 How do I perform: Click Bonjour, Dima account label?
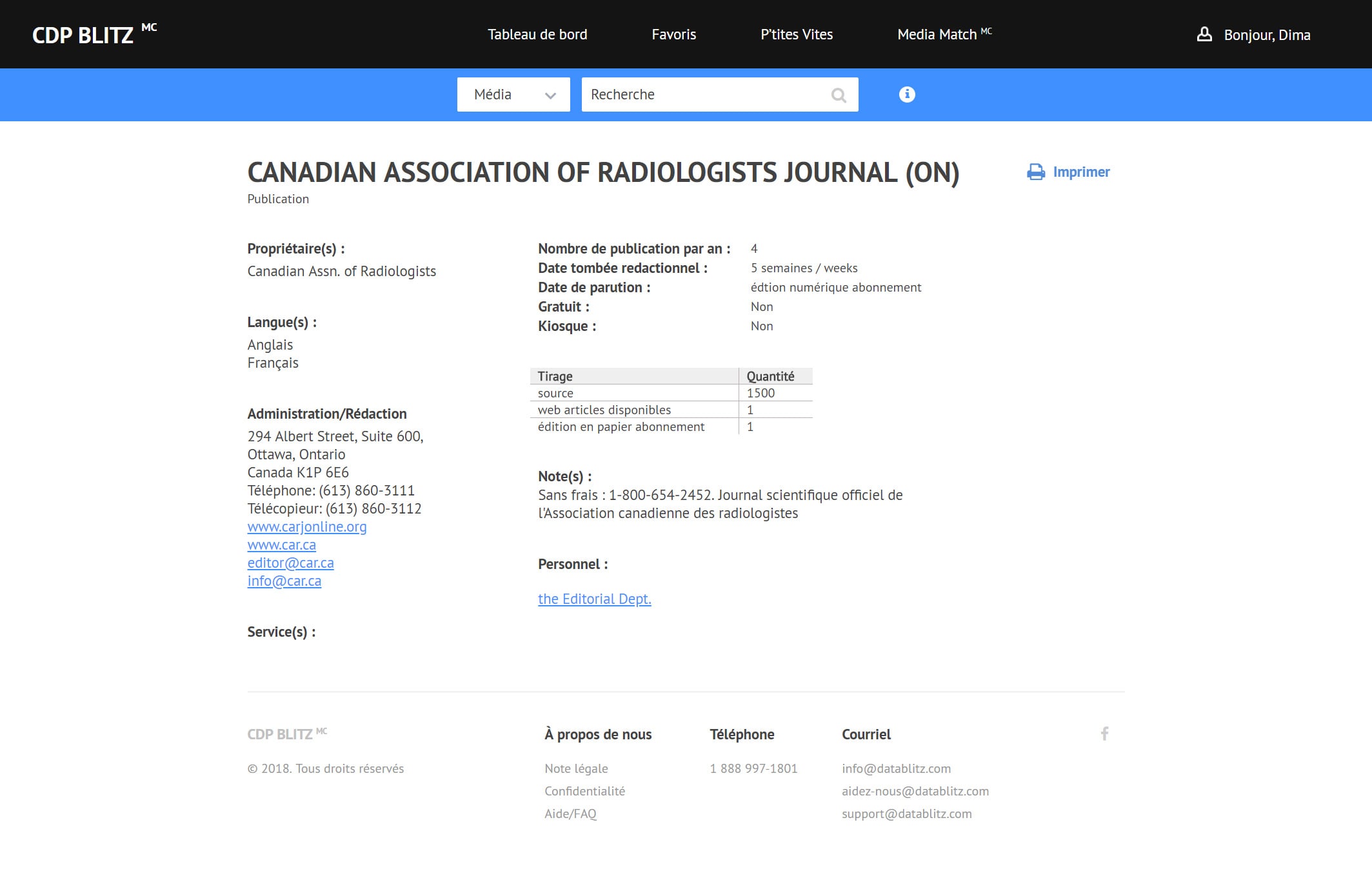(1267, 35)
